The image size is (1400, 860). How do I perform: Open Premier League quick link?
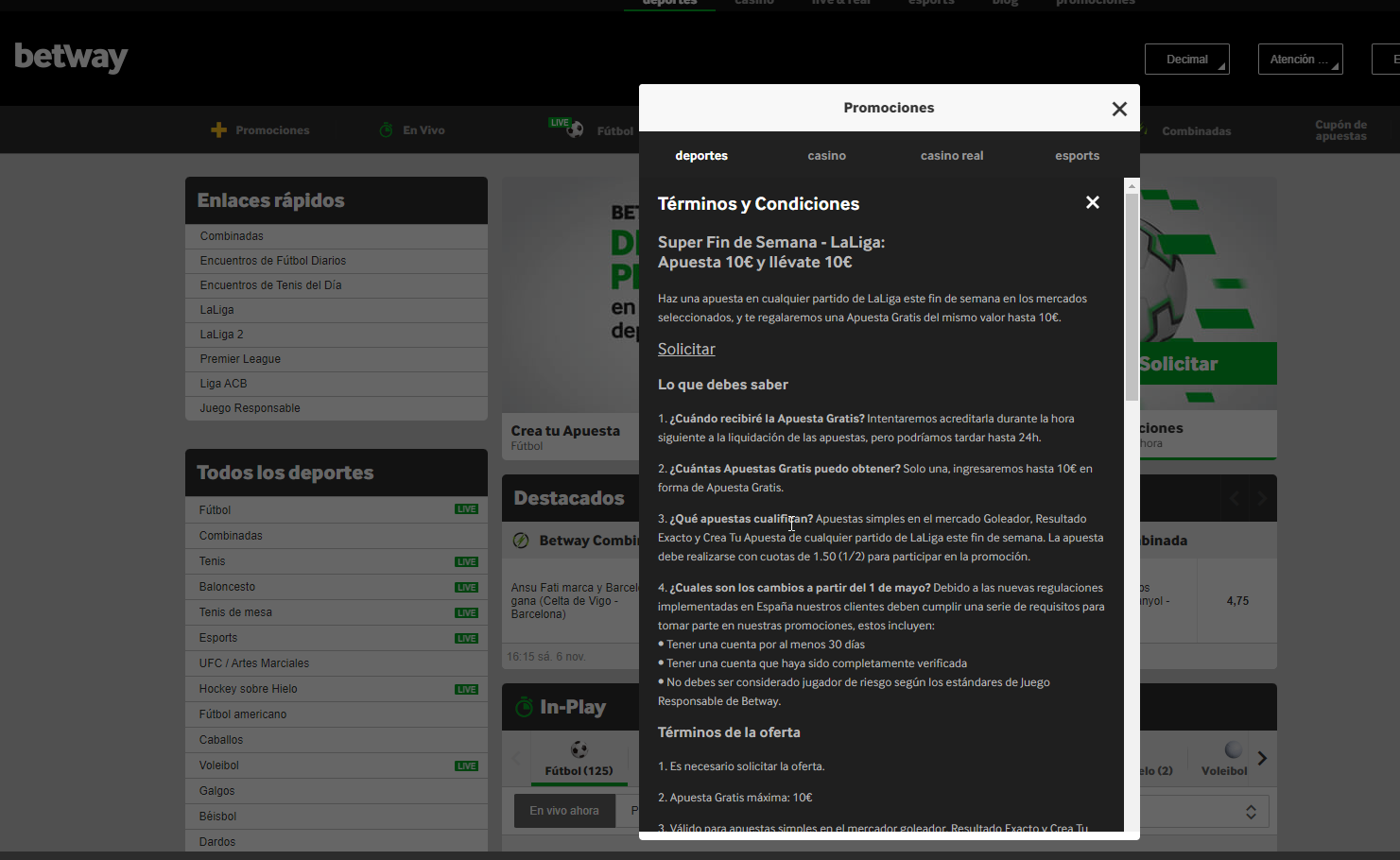pyautogui.click(x=337, y=359)
